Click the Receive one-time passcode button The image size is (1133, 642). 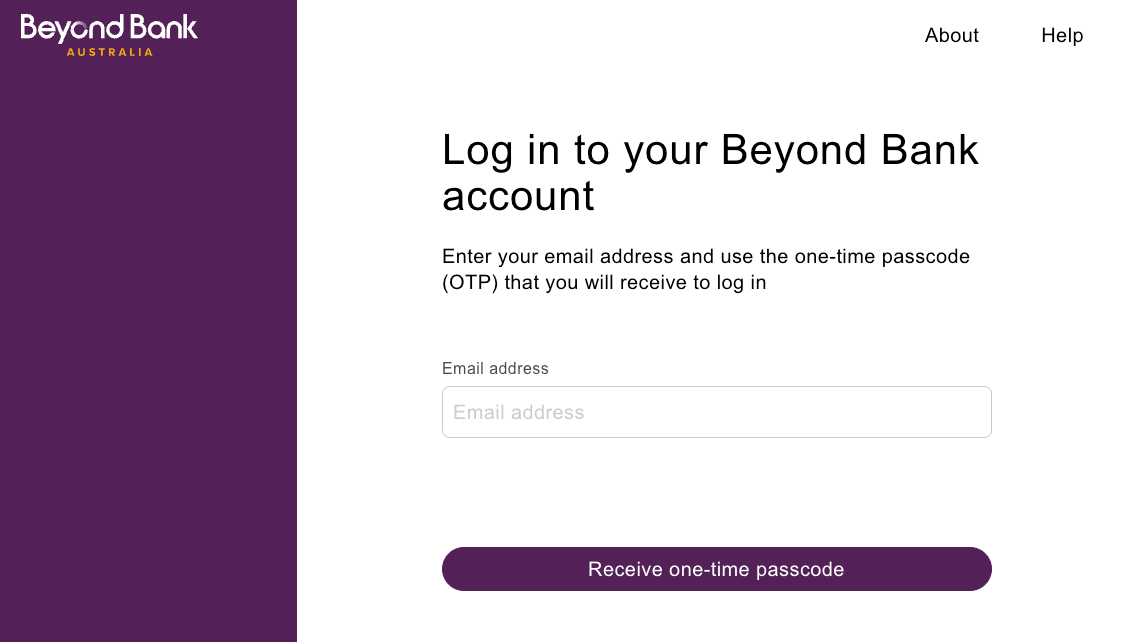coord(717,569)
